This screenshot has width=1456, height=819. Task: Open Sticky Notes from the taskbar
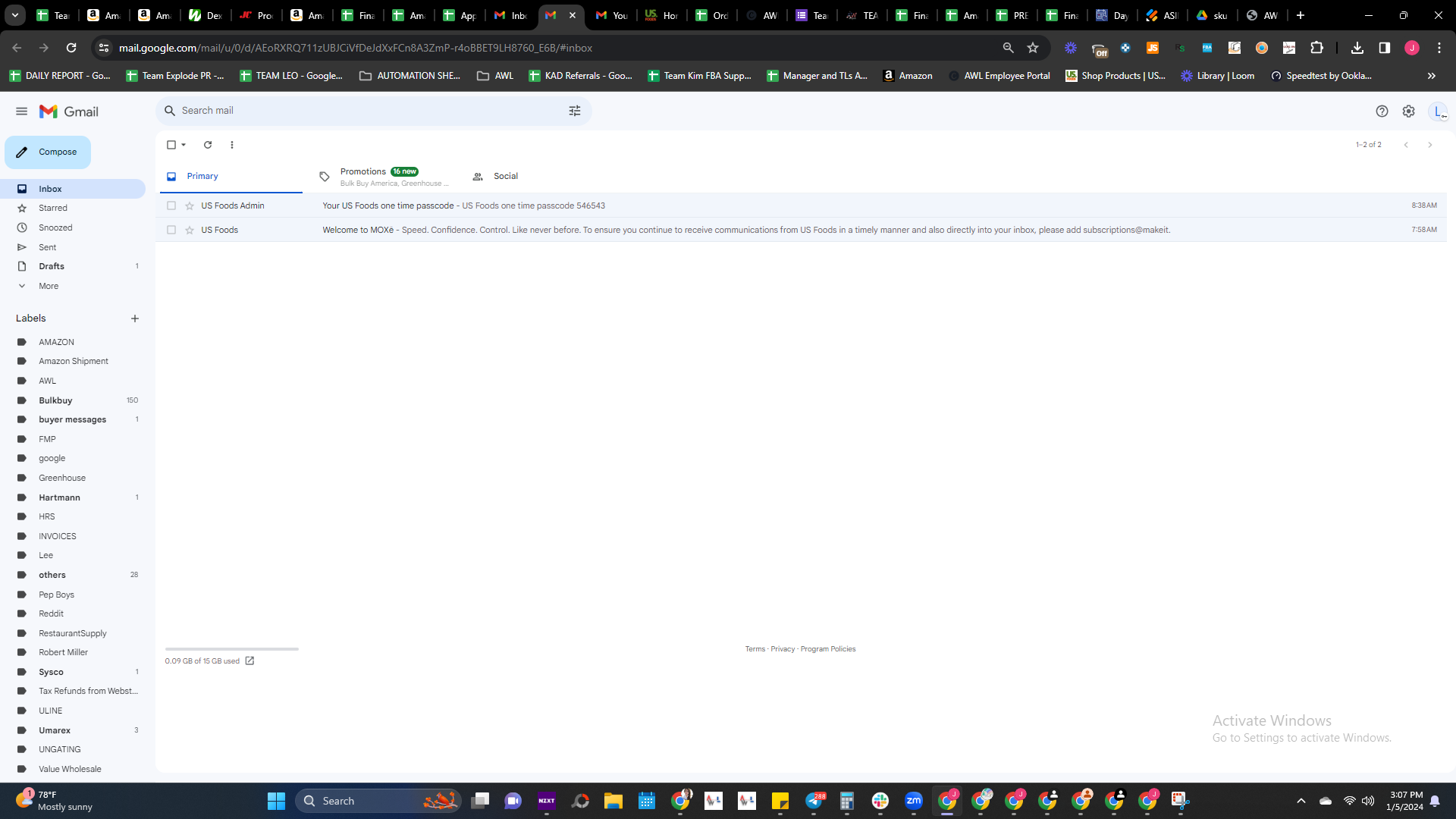coord(780,801)
